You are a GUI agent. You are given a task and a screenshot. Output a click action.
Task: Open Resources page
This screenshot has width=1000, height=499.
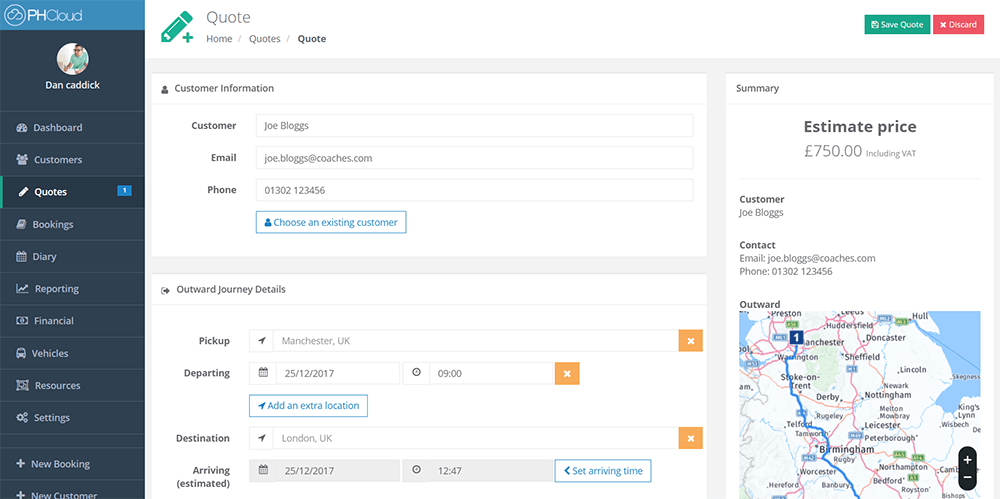[72, 385]
